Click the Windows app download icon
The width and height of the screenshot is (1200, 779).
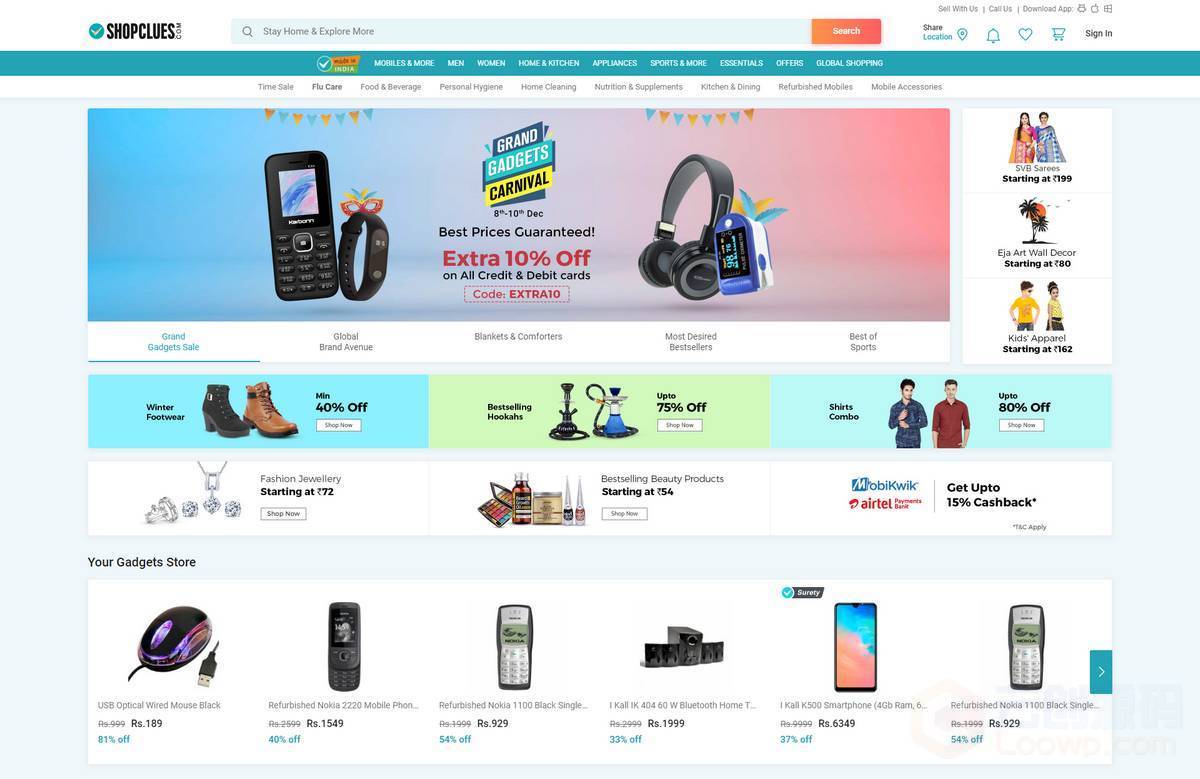pos(1108,9)
